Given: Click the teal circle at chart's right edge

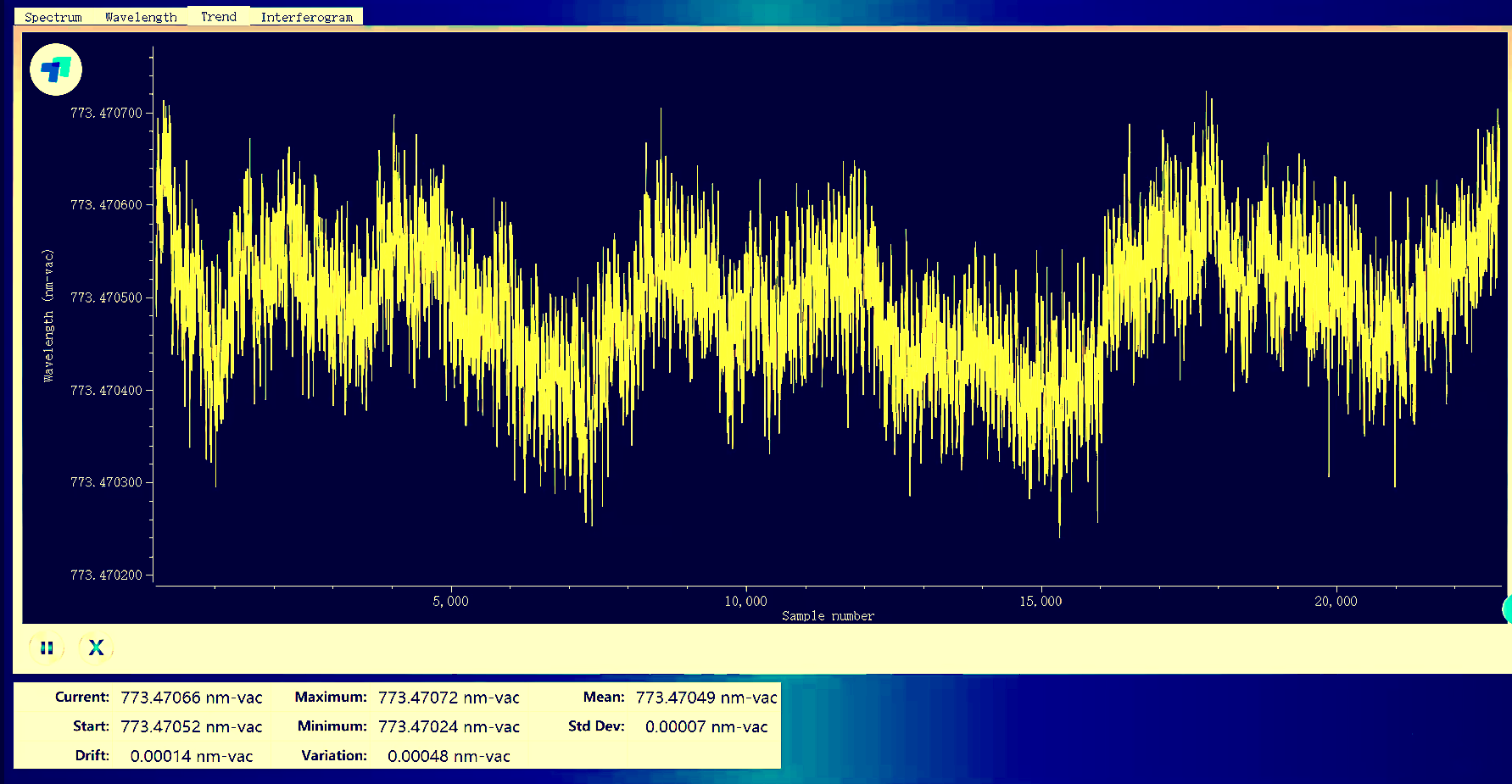Looking at the screenshot, I should click(x=1508, y=609).
